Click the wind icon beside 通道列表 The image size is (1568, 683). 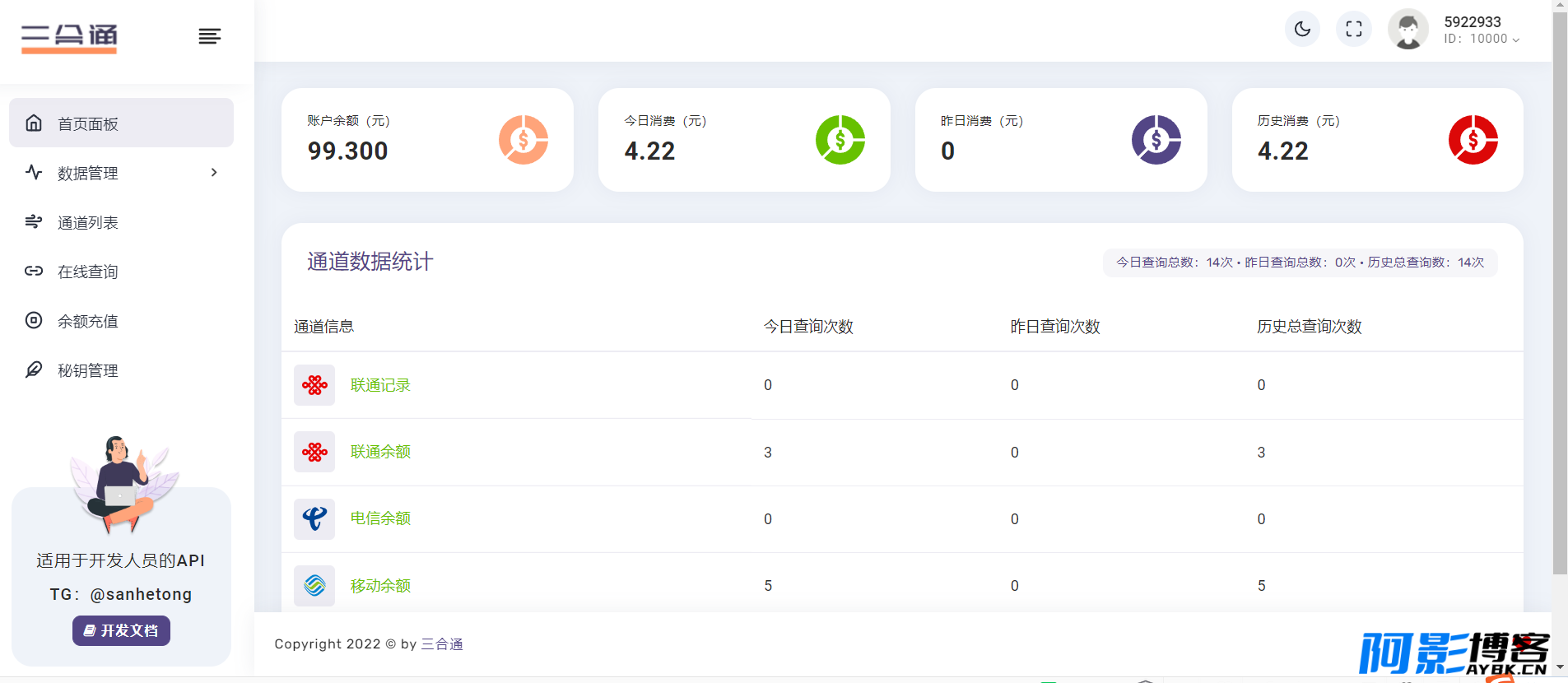[34, 221]
